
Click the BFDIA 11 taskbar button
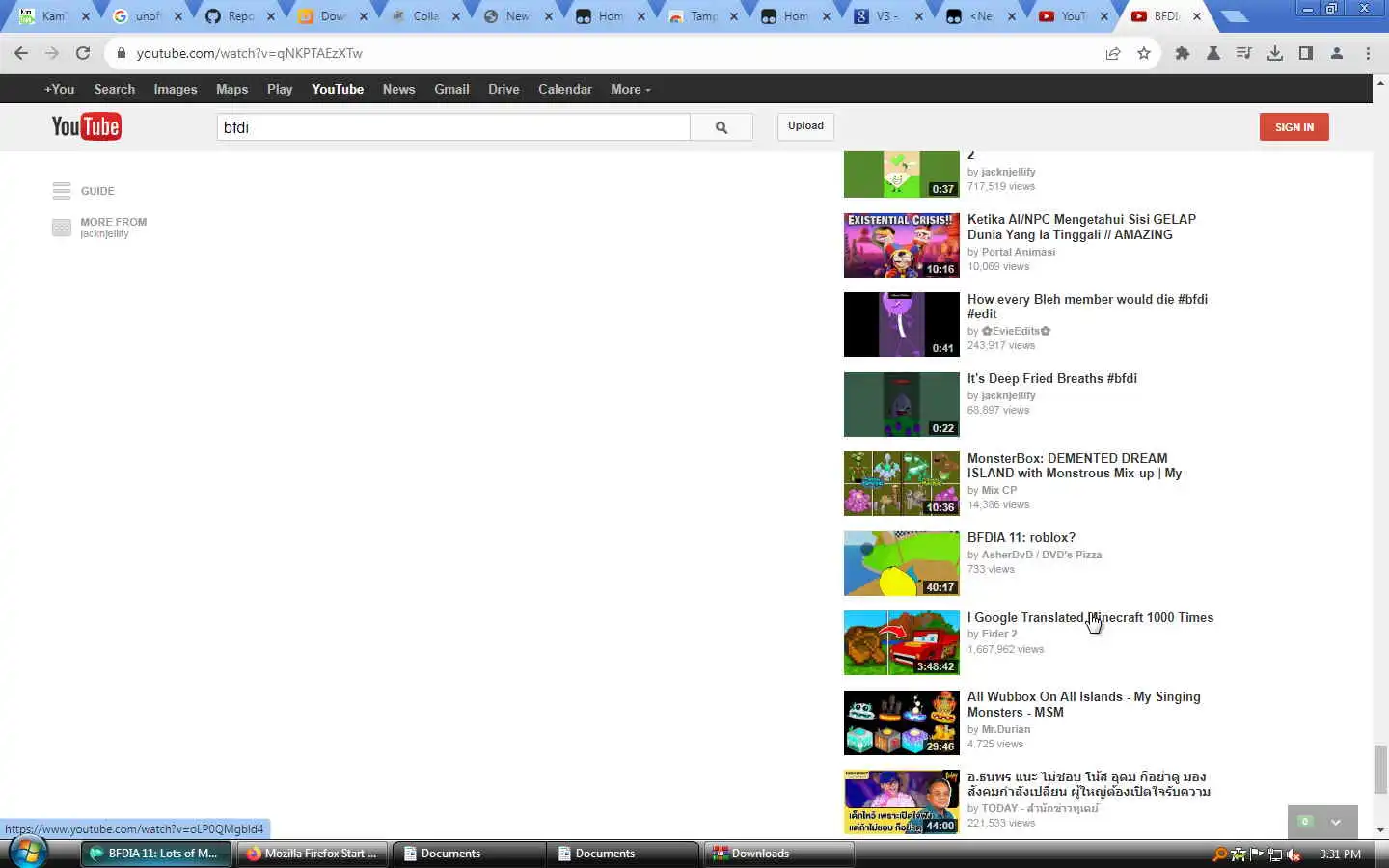tap(156, 854)
